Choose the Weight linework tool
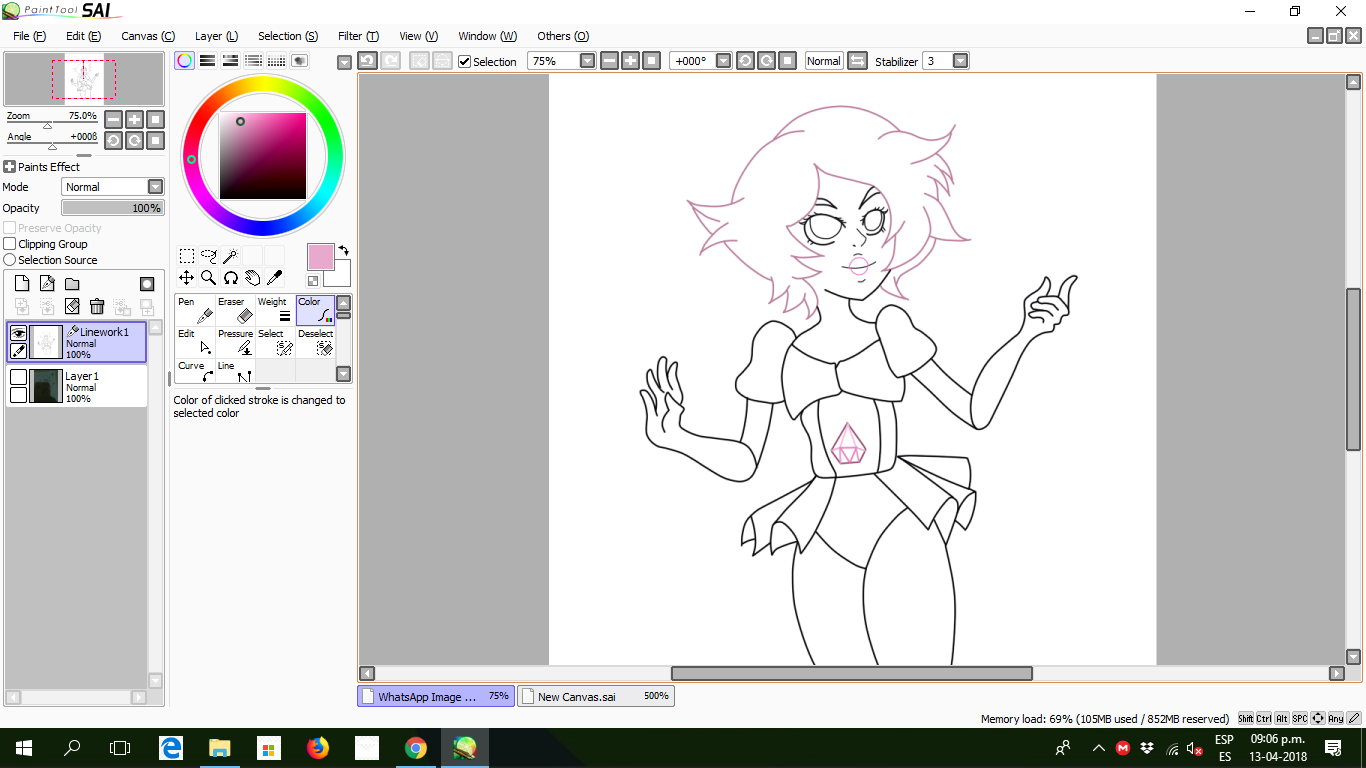 click(275, 310)
